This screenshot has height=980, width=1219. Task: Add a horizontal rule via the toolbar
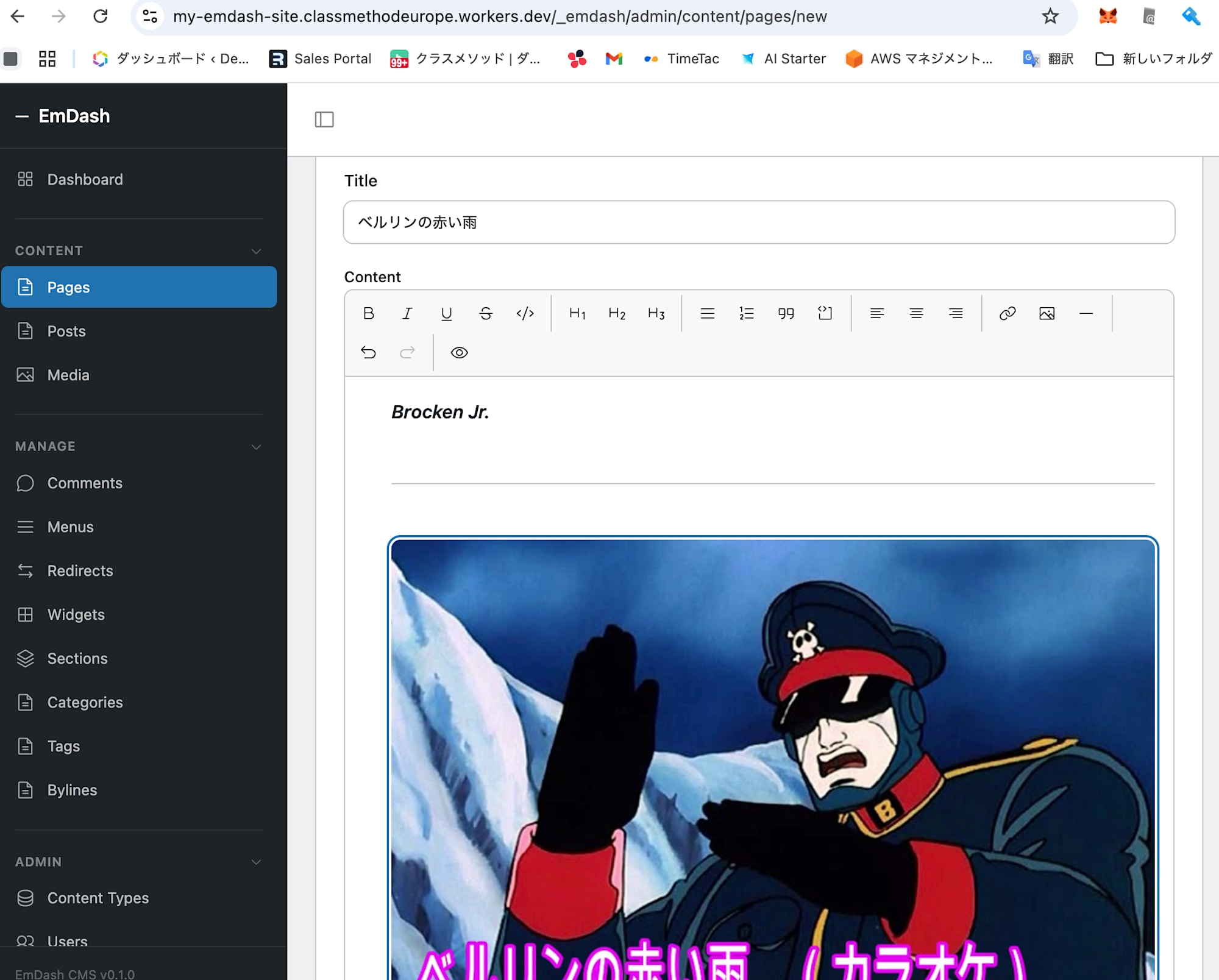(x=1086, y=313)
